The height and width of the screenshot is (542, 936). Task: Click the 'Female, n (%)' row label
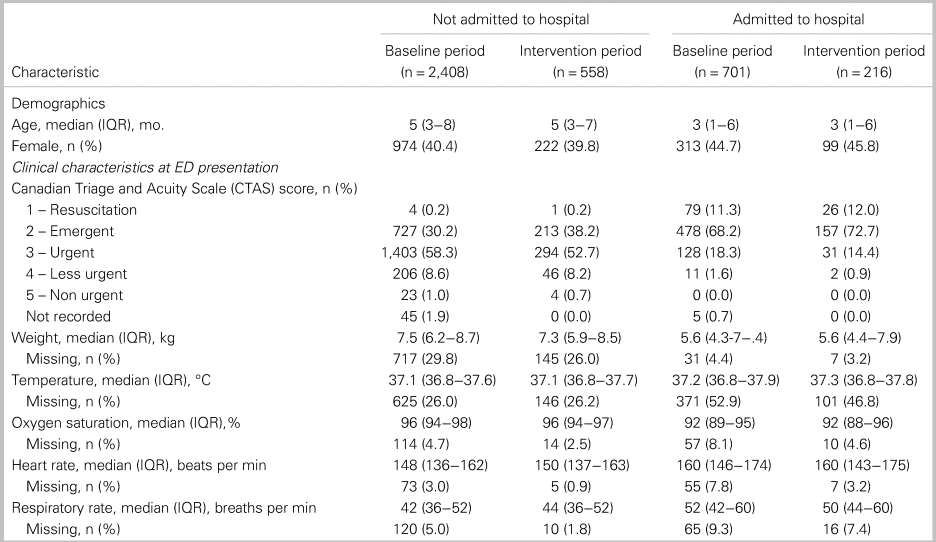53,145
